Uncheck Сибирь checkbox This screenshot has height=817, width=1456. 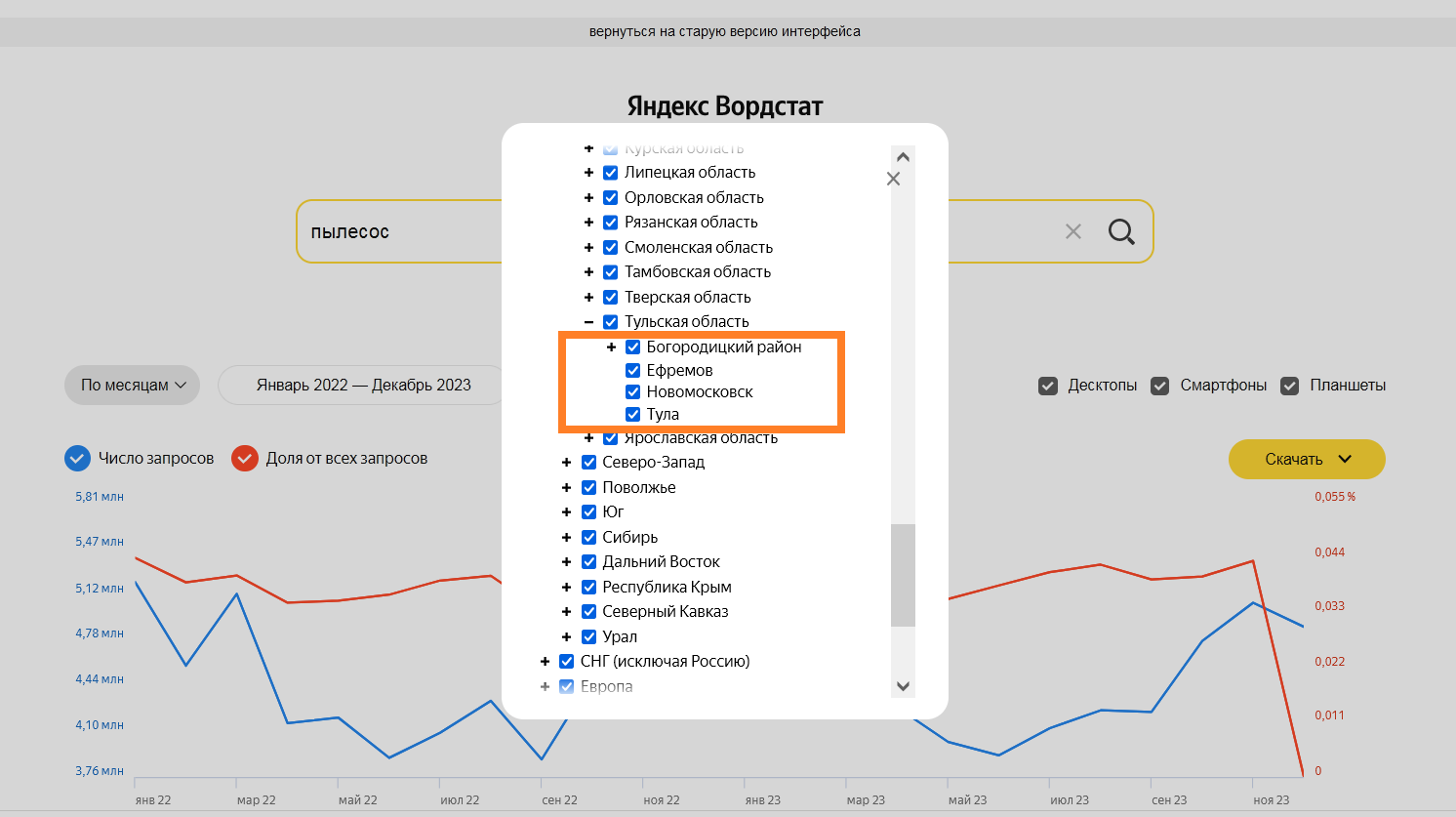(x=588, y=537)
